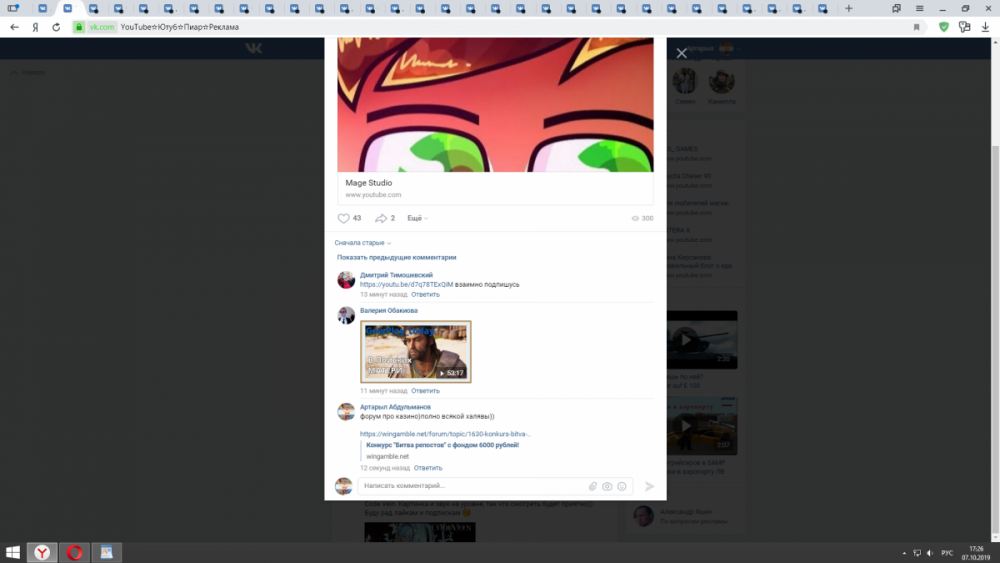Show previous comments in the thread

(396, 257)
